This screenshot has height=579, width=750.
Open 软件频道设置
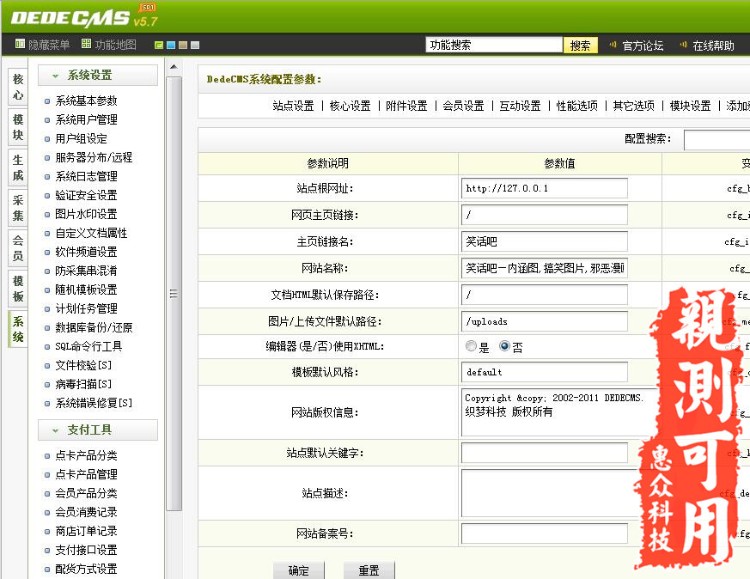86,252
